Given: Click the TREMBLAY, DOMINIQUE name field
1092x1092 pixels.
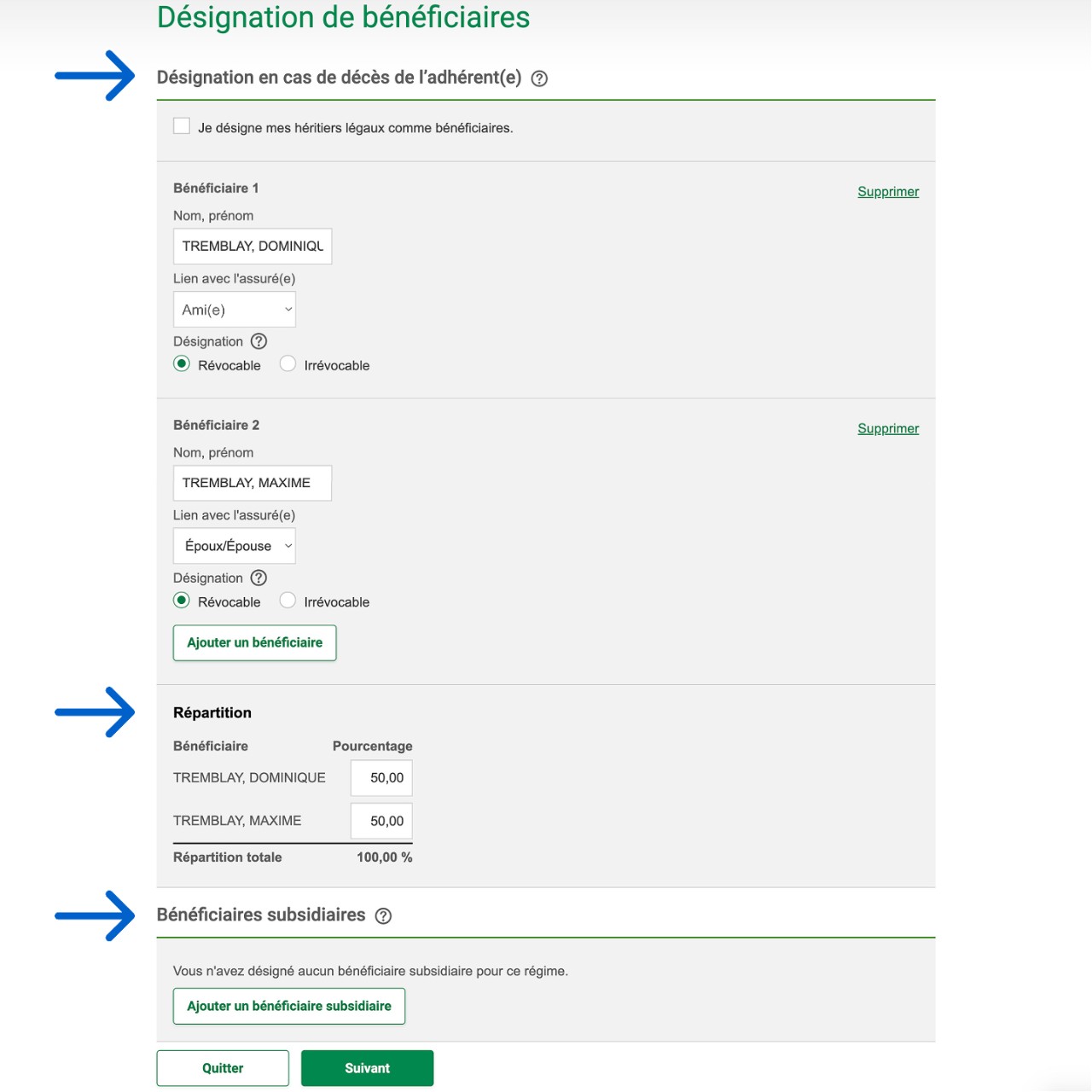Looking at the screenshot, I should (253, 247).
